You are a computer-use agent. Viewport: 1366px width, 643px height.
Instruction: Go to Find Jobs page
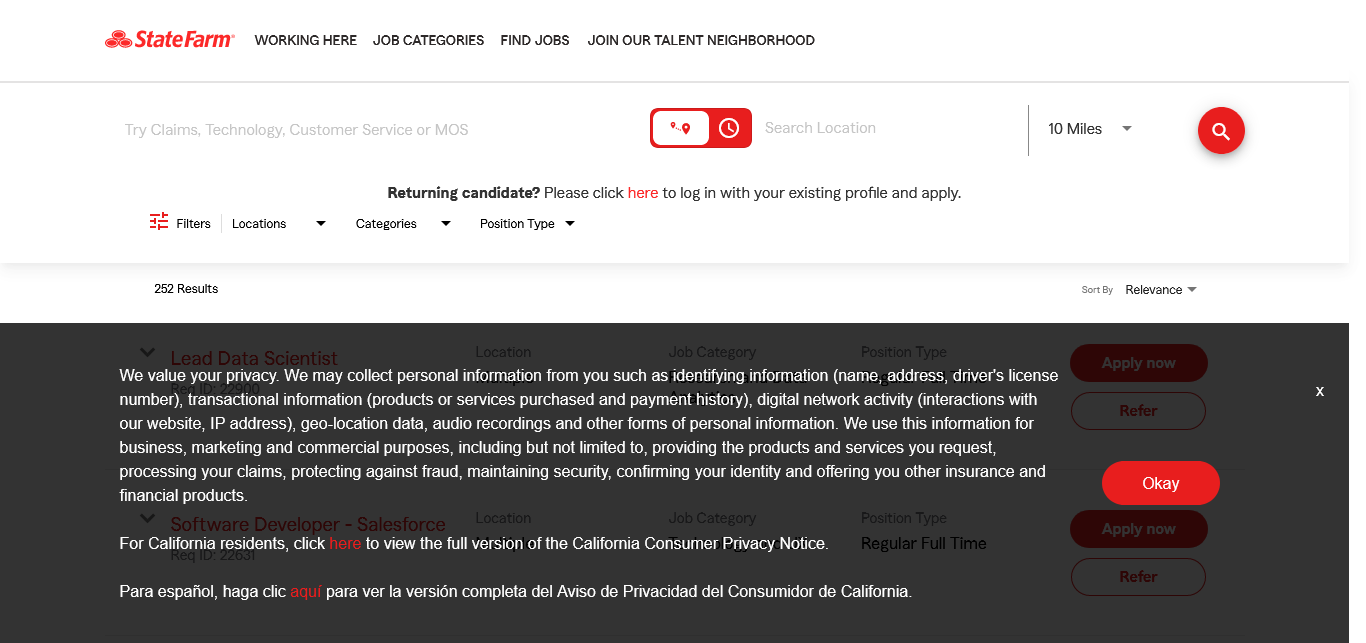pyautogui.click(x=535, y=41)
